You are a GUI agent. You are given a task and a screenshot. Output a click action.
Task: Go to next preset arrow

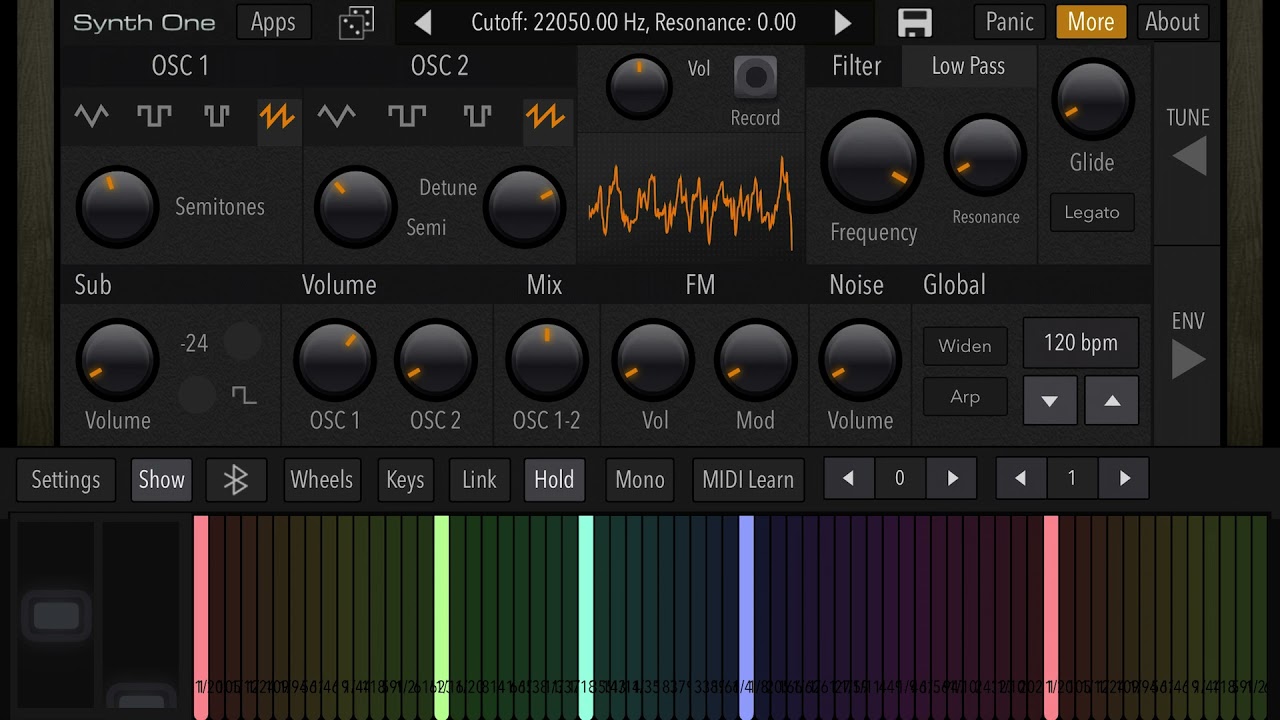(843, 22)
